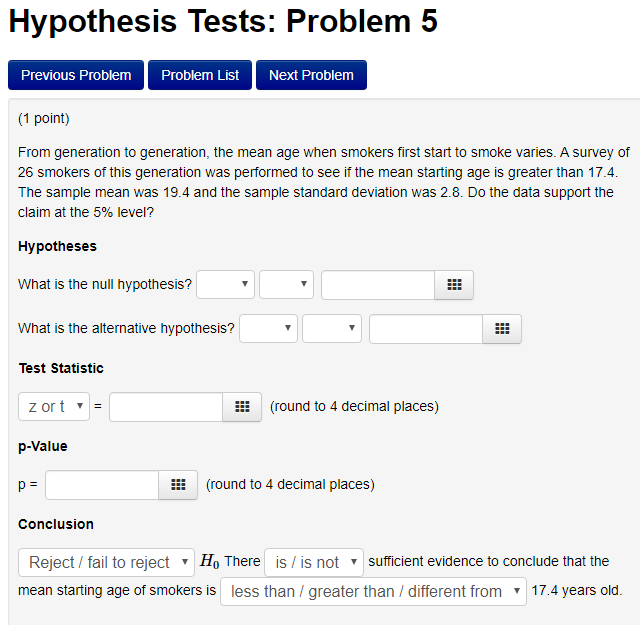
Task: Go to Next Problem
Action: (x=311, y=75)
